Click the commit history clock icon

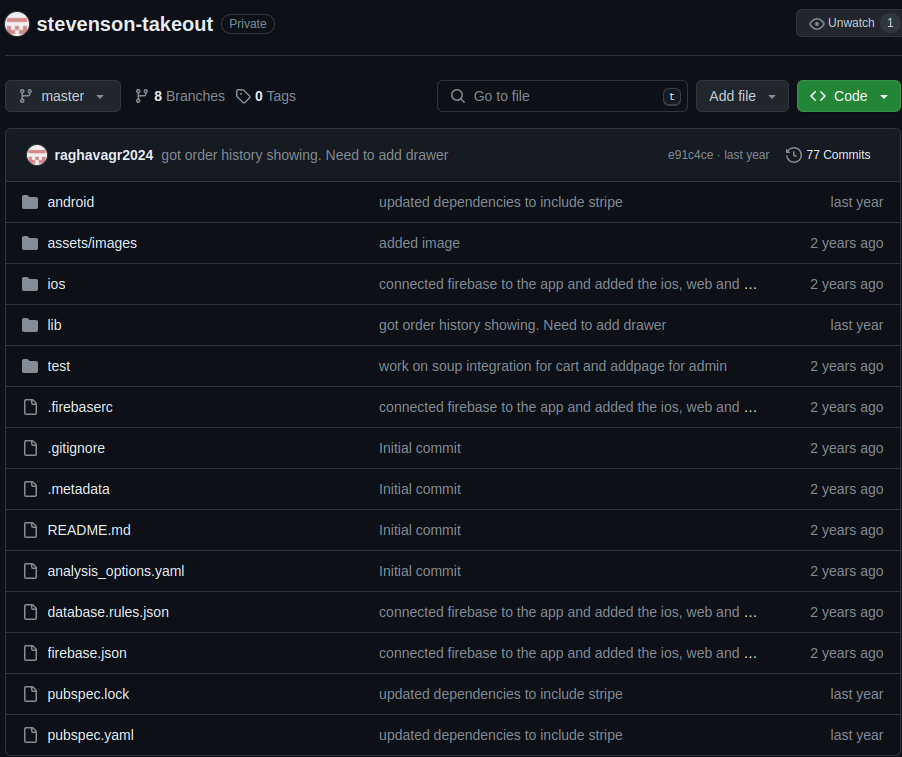(x=794, y=155)
